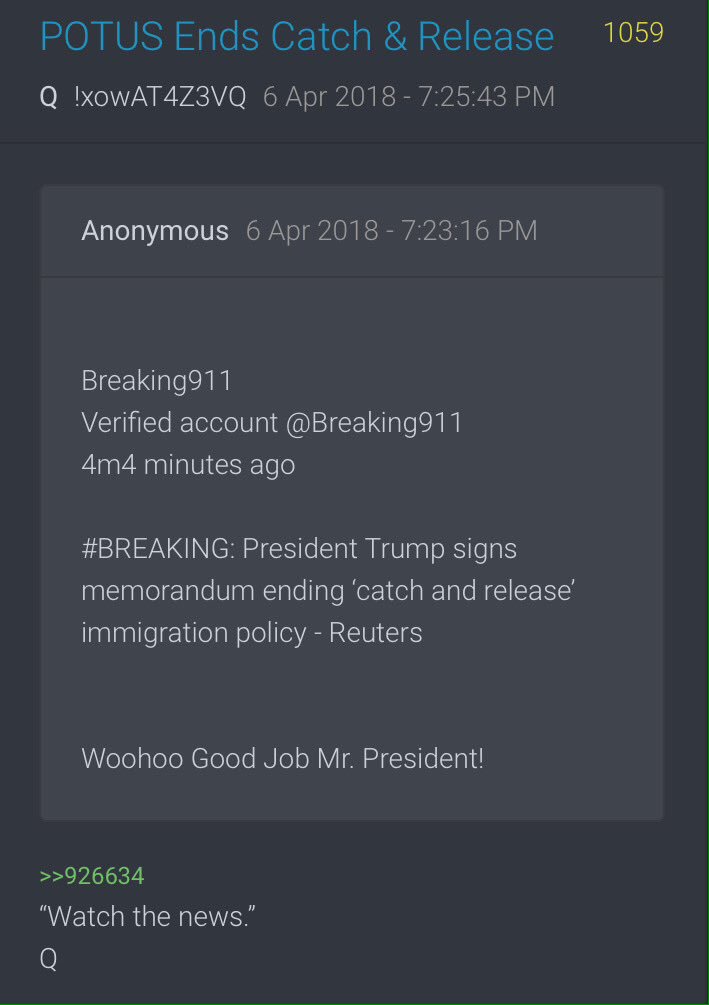Click the Watch the news quote
The height and width of the screenshot is (1005, 709).
tap(147, 917)
